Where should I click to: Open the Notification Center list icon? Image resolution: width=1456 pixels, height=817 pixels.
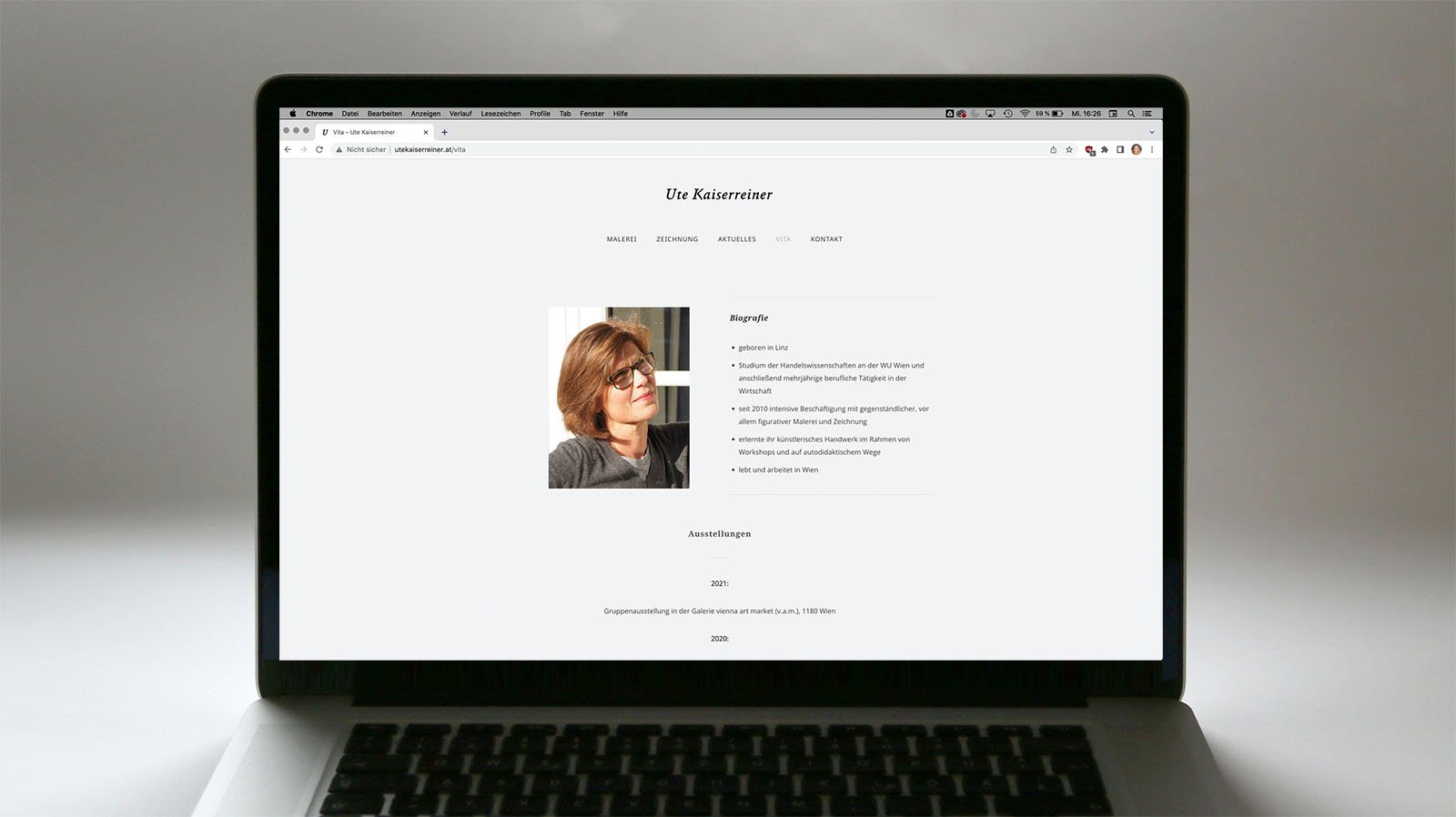pos(1148,114)
